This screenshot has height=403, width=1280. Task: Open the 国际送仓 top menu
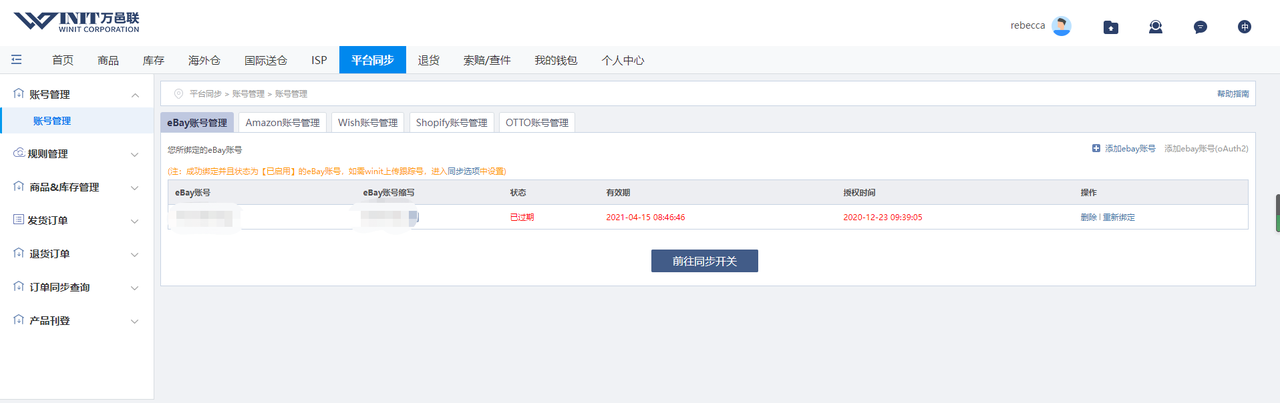click(266, 60)
